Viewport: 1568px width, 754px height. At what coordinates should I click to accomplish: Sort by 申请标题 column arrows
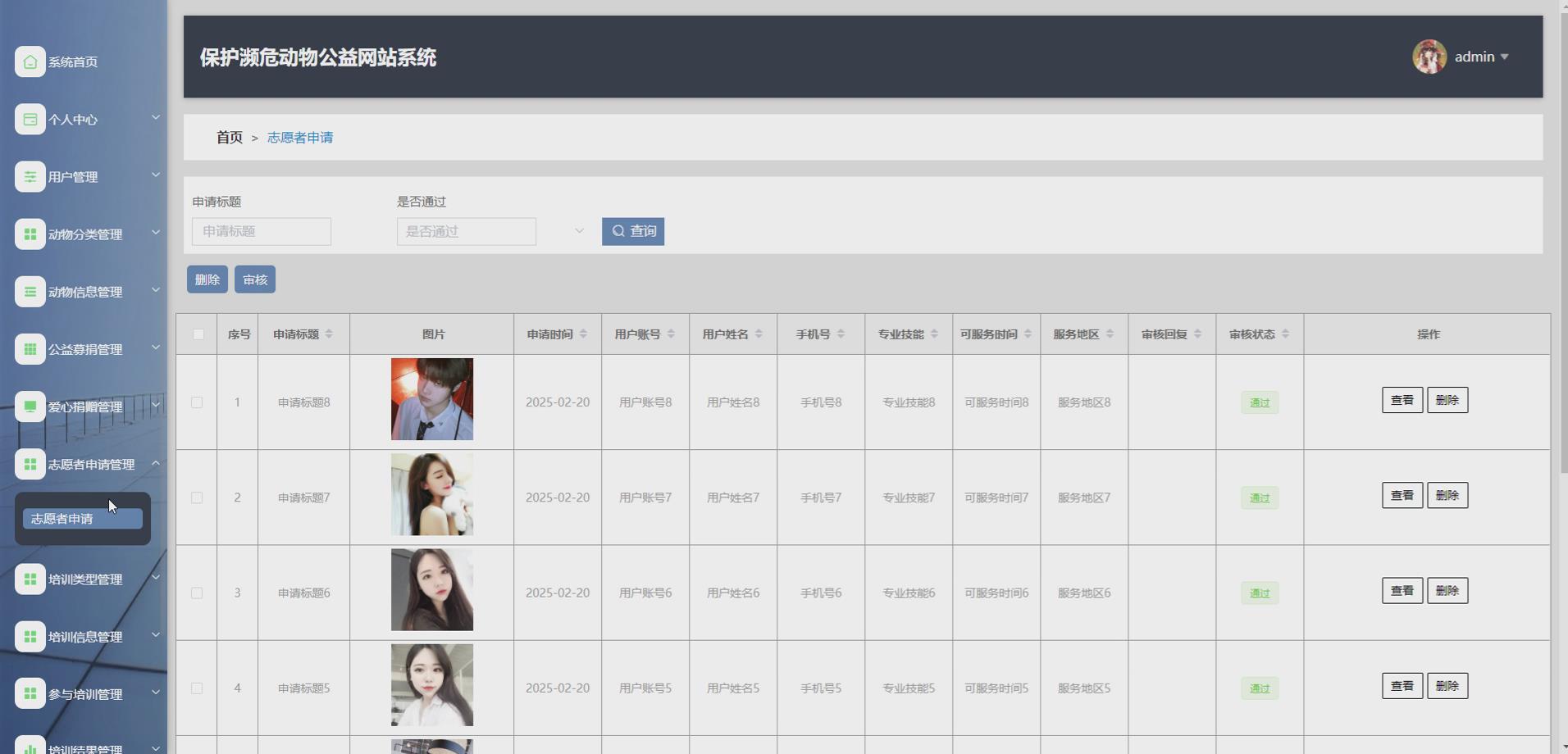(329, 334)
